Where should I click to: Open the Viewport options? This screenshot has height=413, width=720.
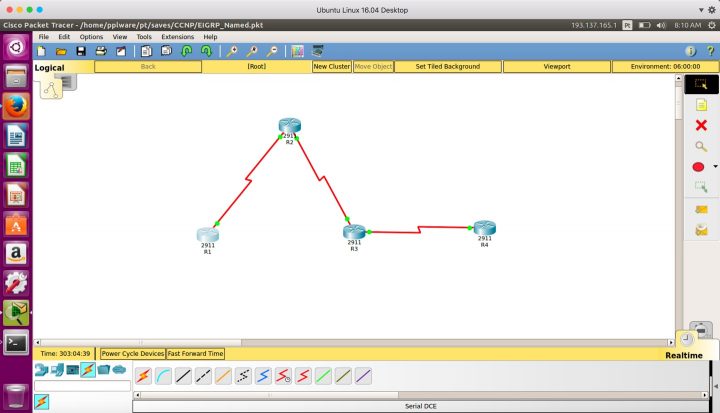pos(556,67)
